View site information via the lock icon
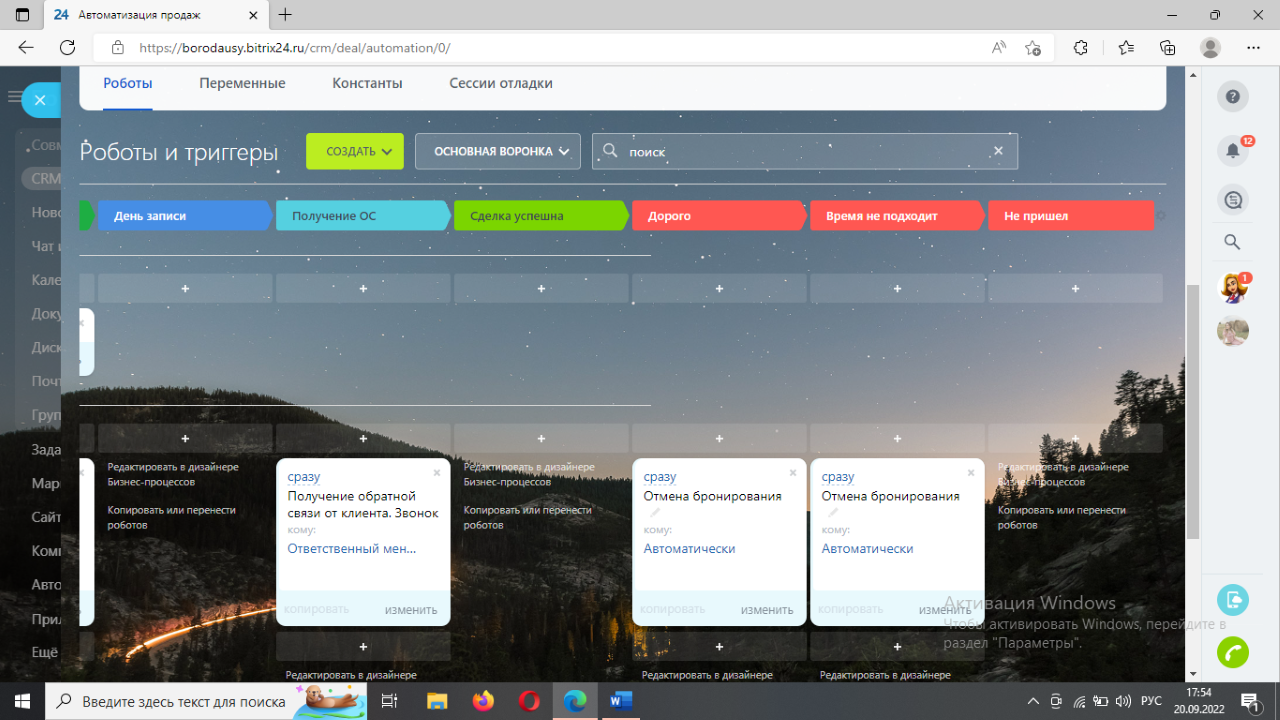This screenshot has height=720, width=1280. pos(118,47)
